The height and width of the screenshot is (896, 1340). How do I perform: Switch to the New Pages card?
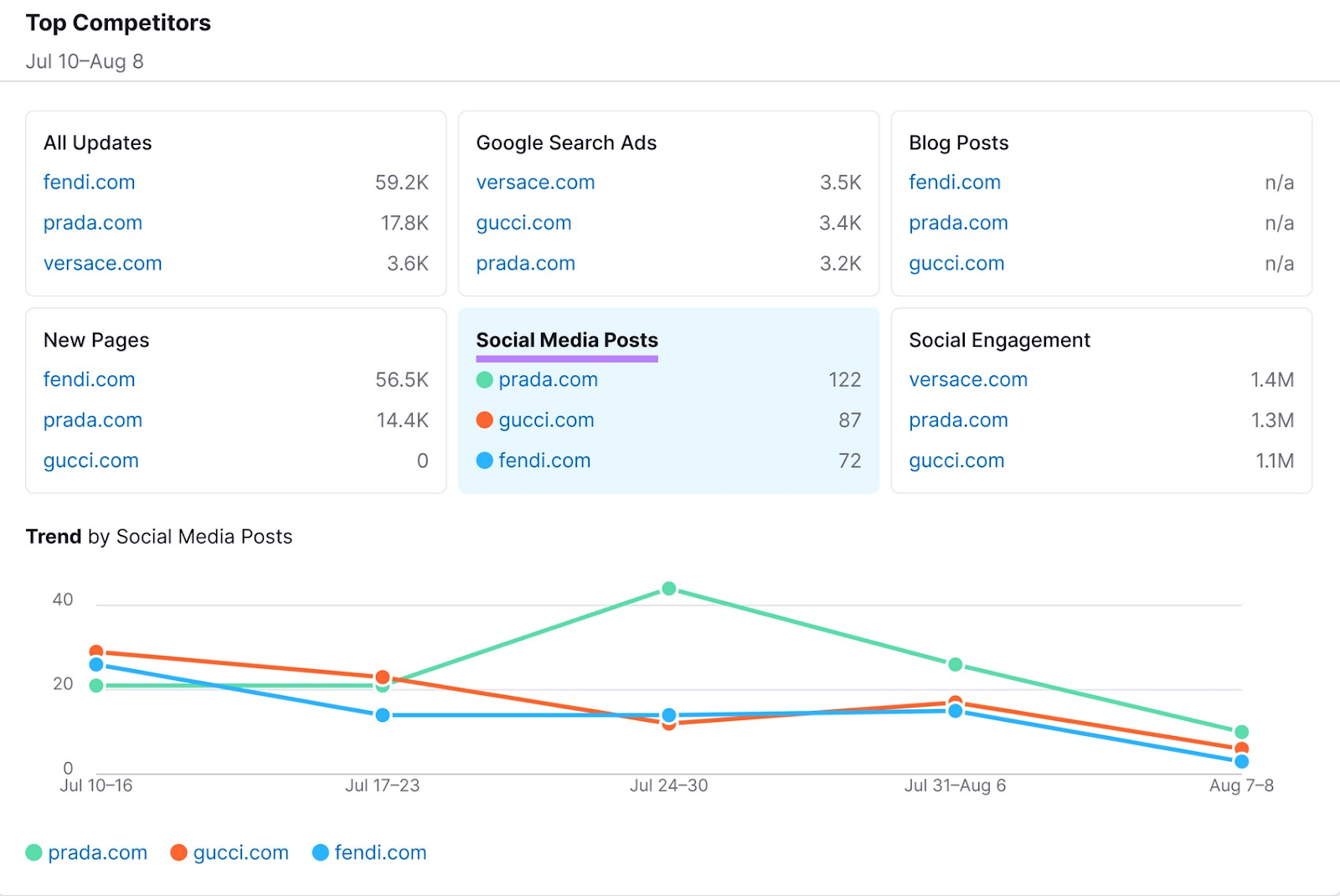(96, 340)
